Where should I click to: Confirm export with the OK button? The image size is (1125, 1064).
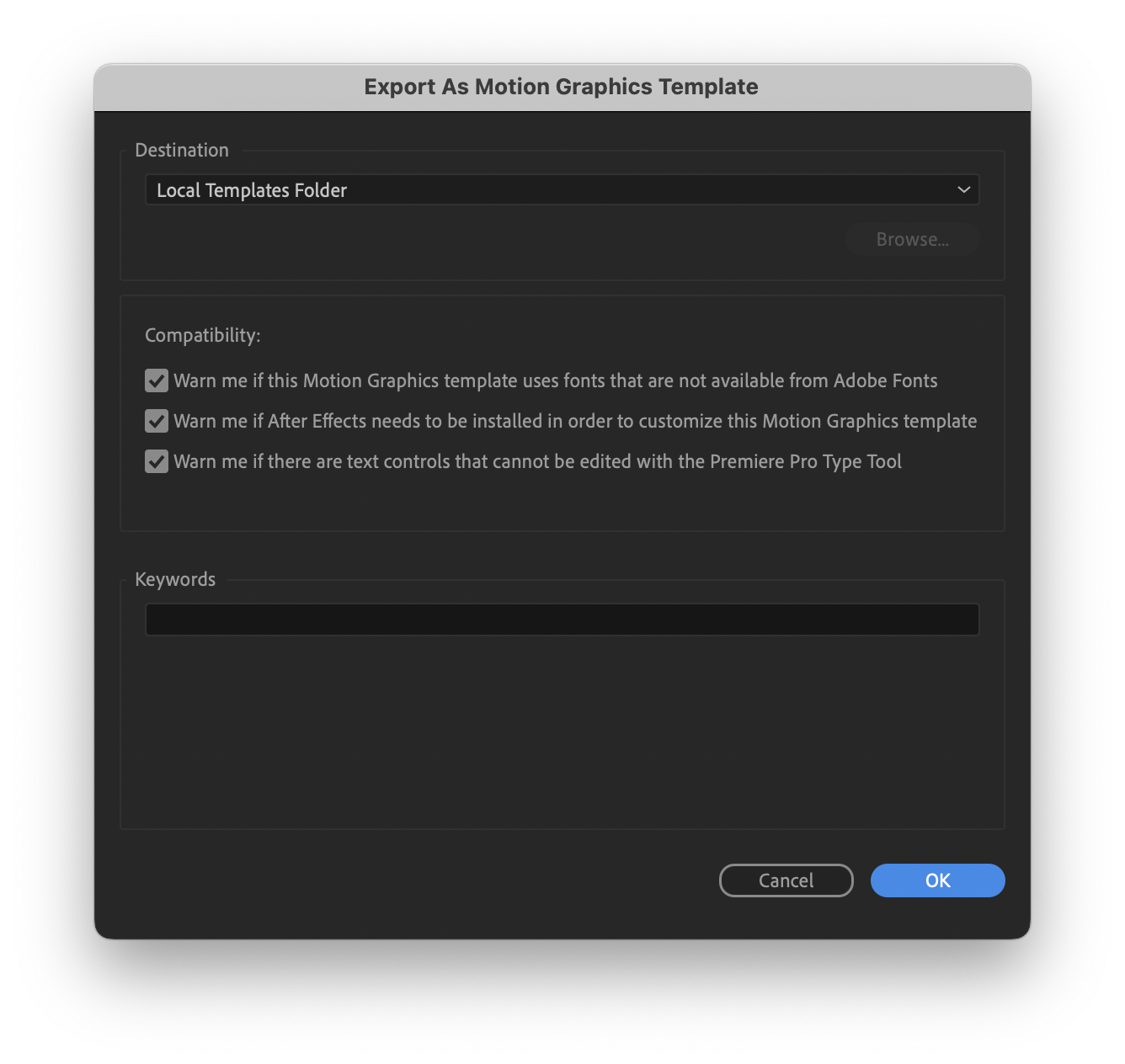937,880
